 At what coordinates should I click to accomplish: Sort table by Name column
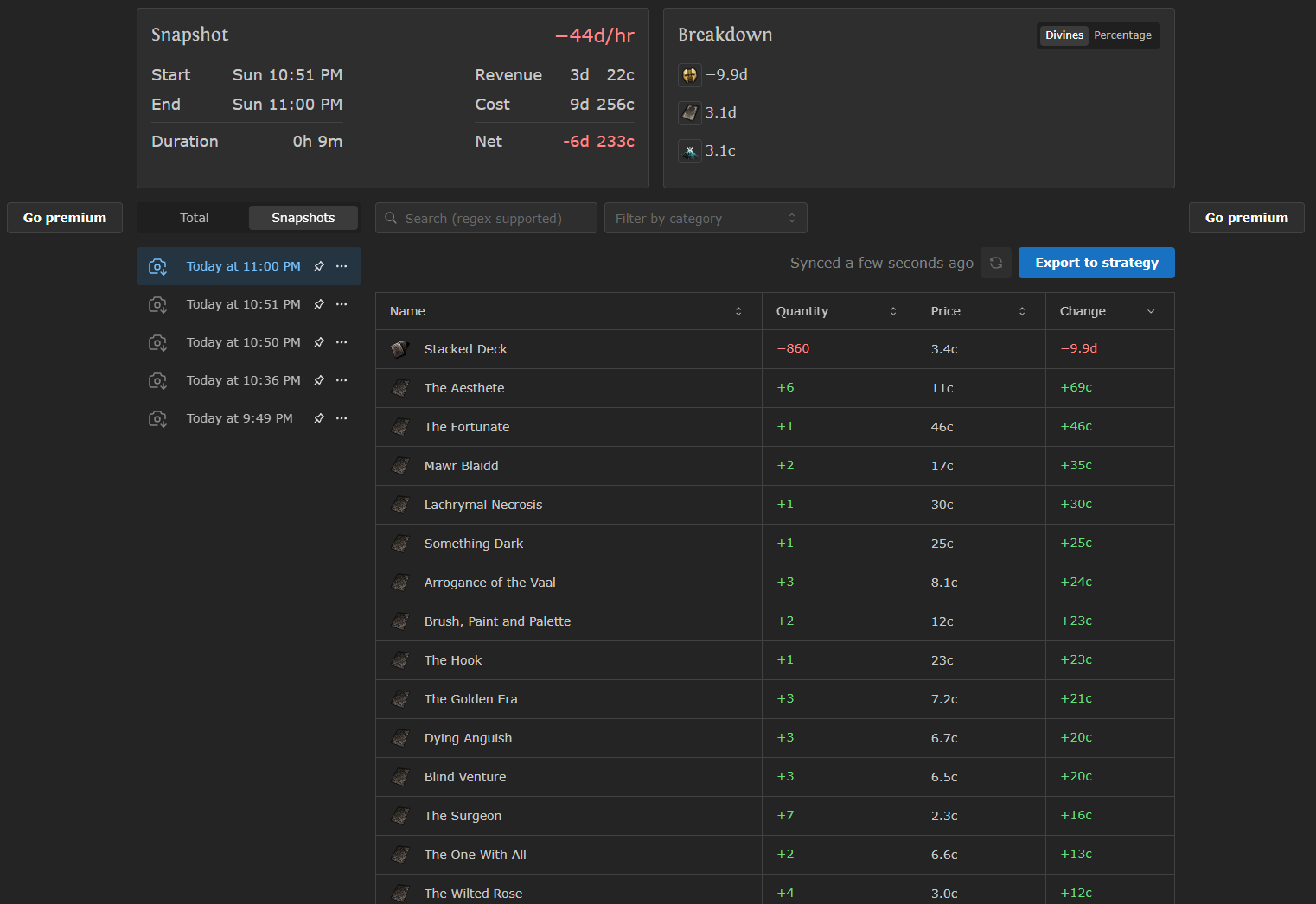tap(568, 311)
